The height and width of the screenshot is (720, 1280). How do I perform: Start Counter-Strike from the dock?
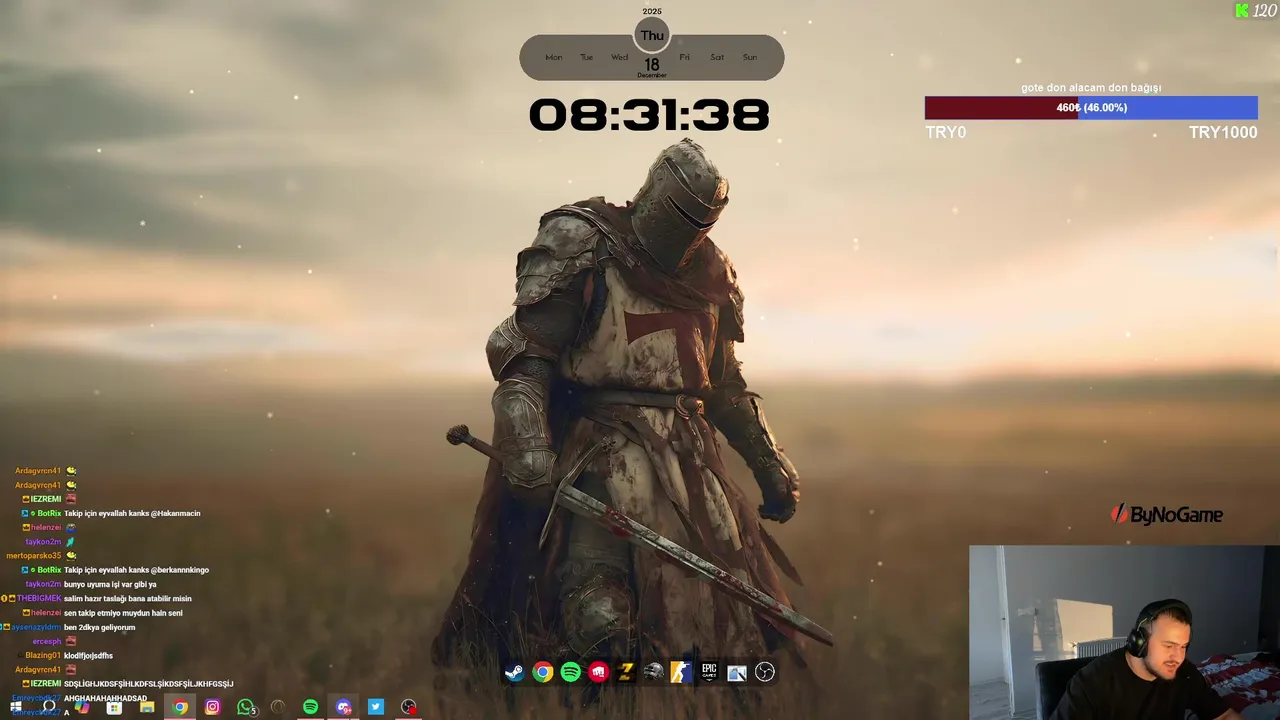[x=681, y=672]
